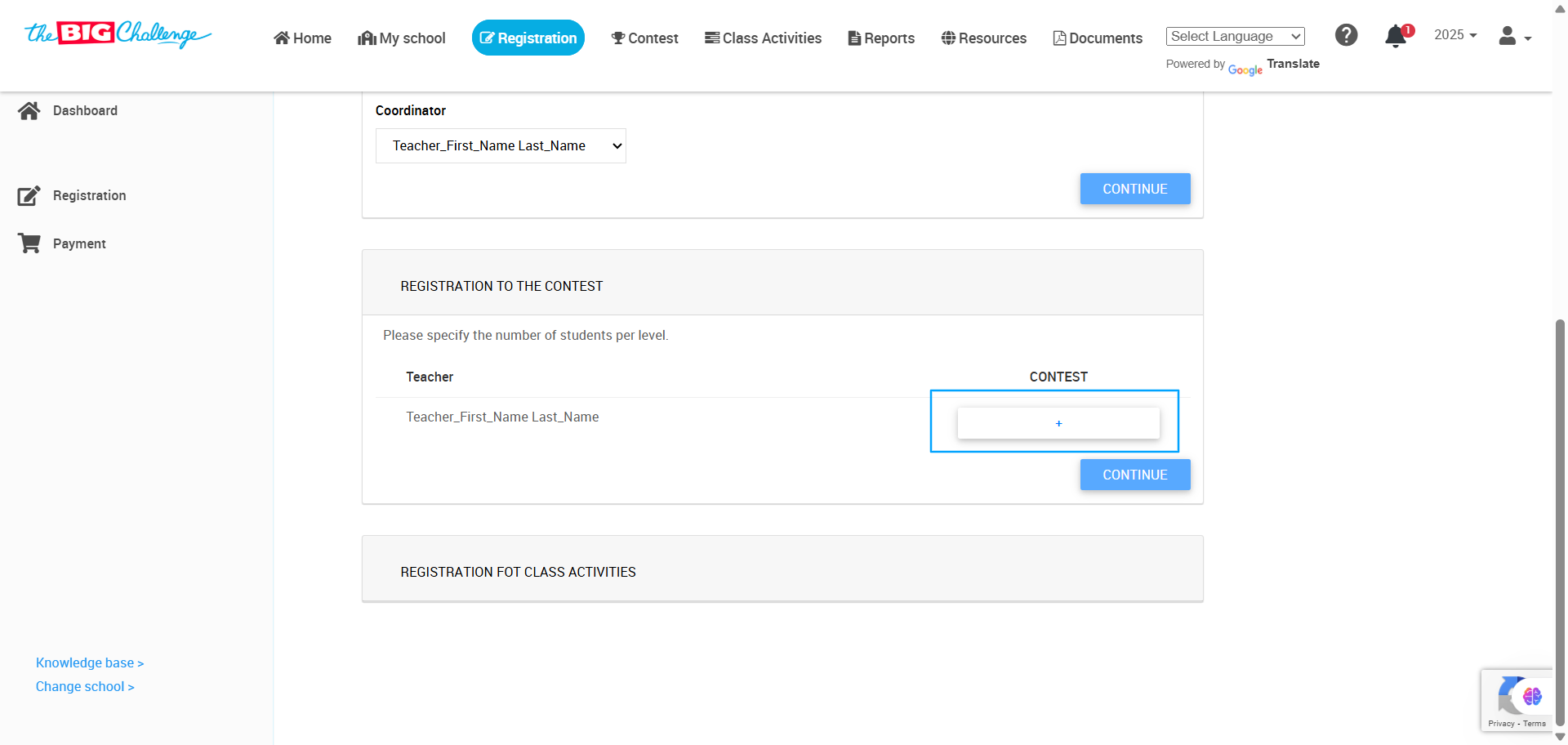Expand REGISTRATION FOT CLASS ACTIVITIES panel
1568x745 pixels.
pyautogui.click(x=782, y=569)
